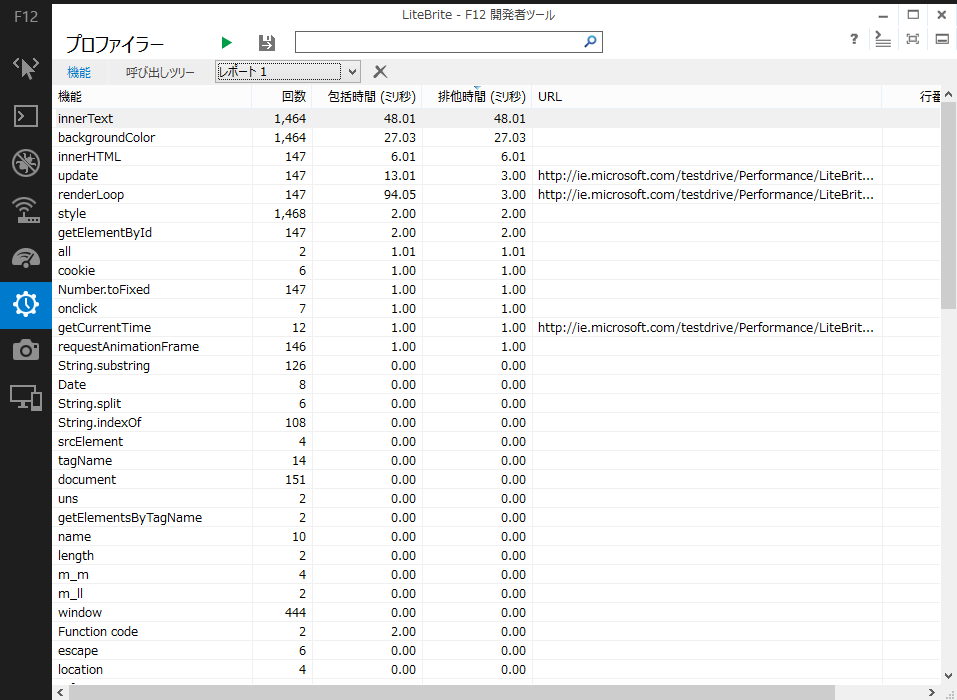The height and width of the screenshot is (700, 957).
Task: Select the location row
Action: 497,669
